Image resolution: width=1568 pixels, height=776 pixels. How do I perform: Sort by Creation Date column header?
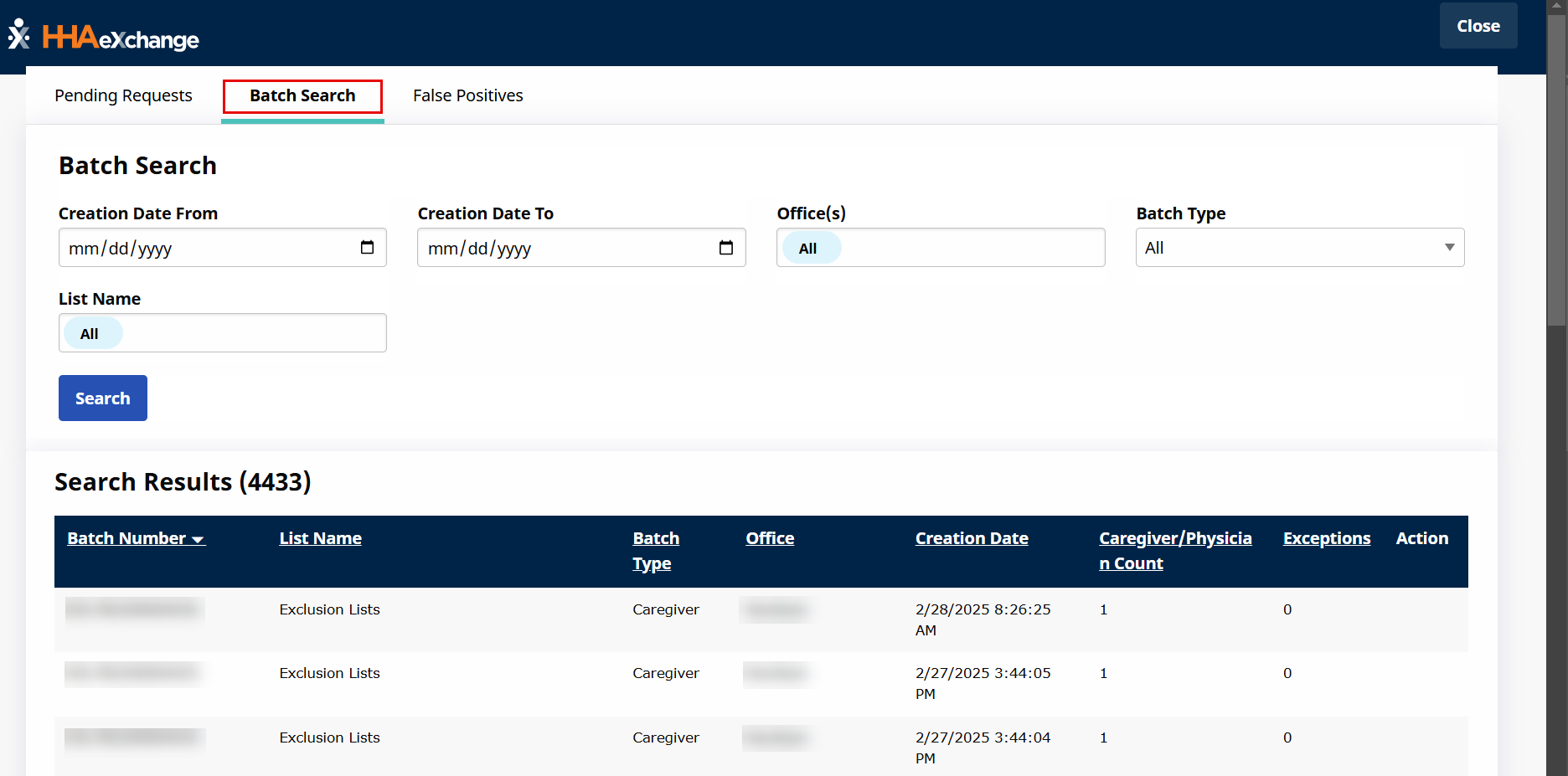971,538
